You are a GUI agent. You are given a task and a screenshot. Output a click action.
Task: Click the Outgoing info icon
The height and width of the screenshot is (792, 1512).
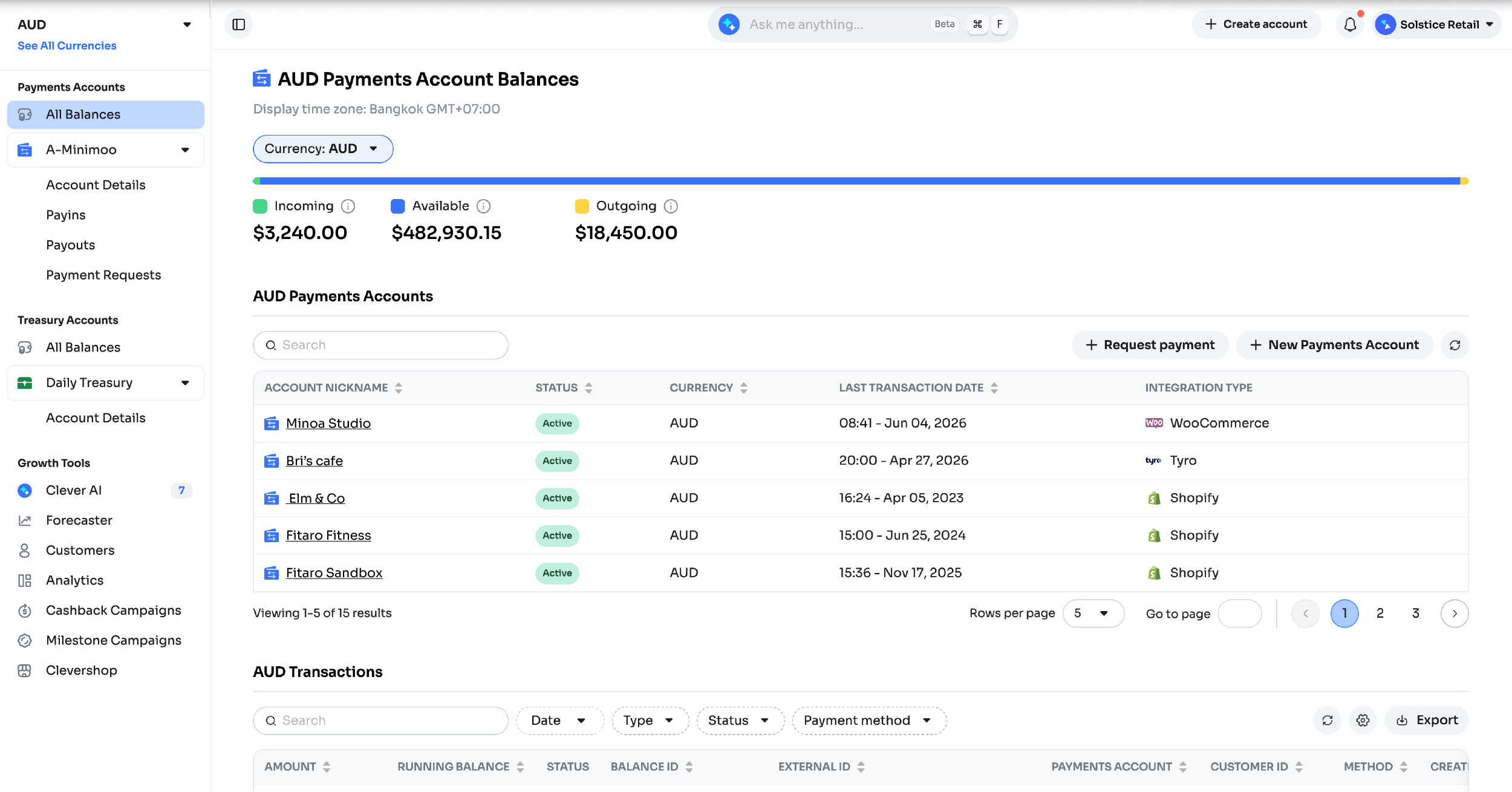[x=671, y=206]
